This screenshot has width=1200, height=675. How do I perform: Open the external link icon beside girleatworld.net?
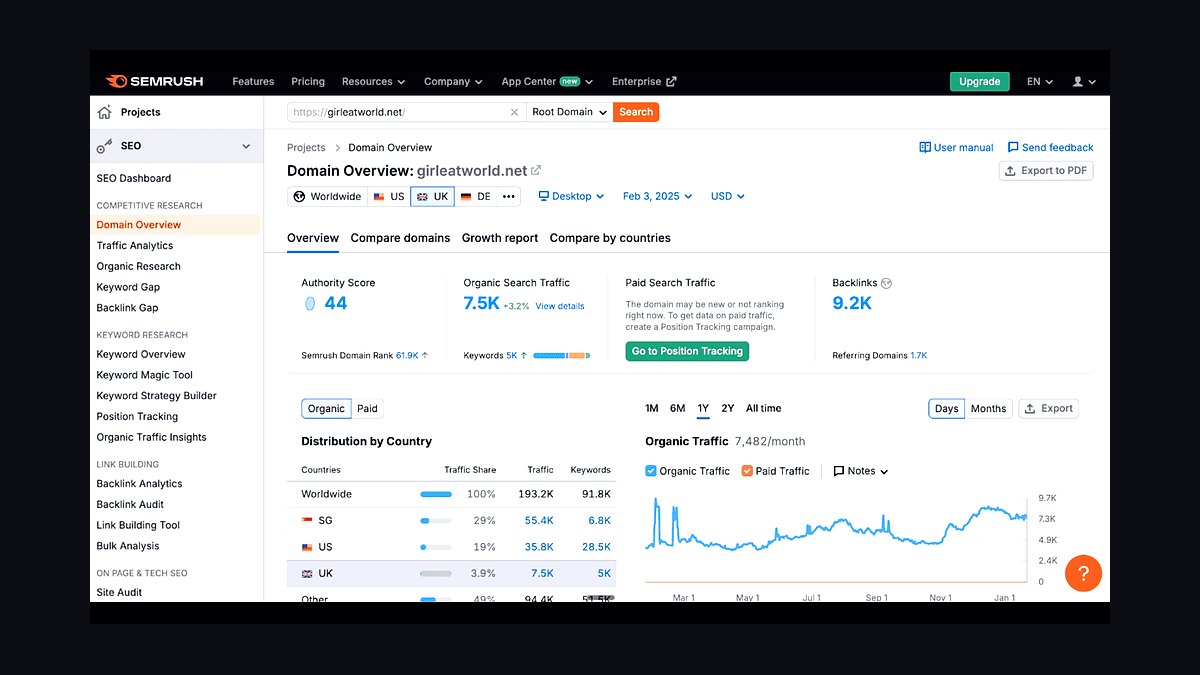coord(536,171)
